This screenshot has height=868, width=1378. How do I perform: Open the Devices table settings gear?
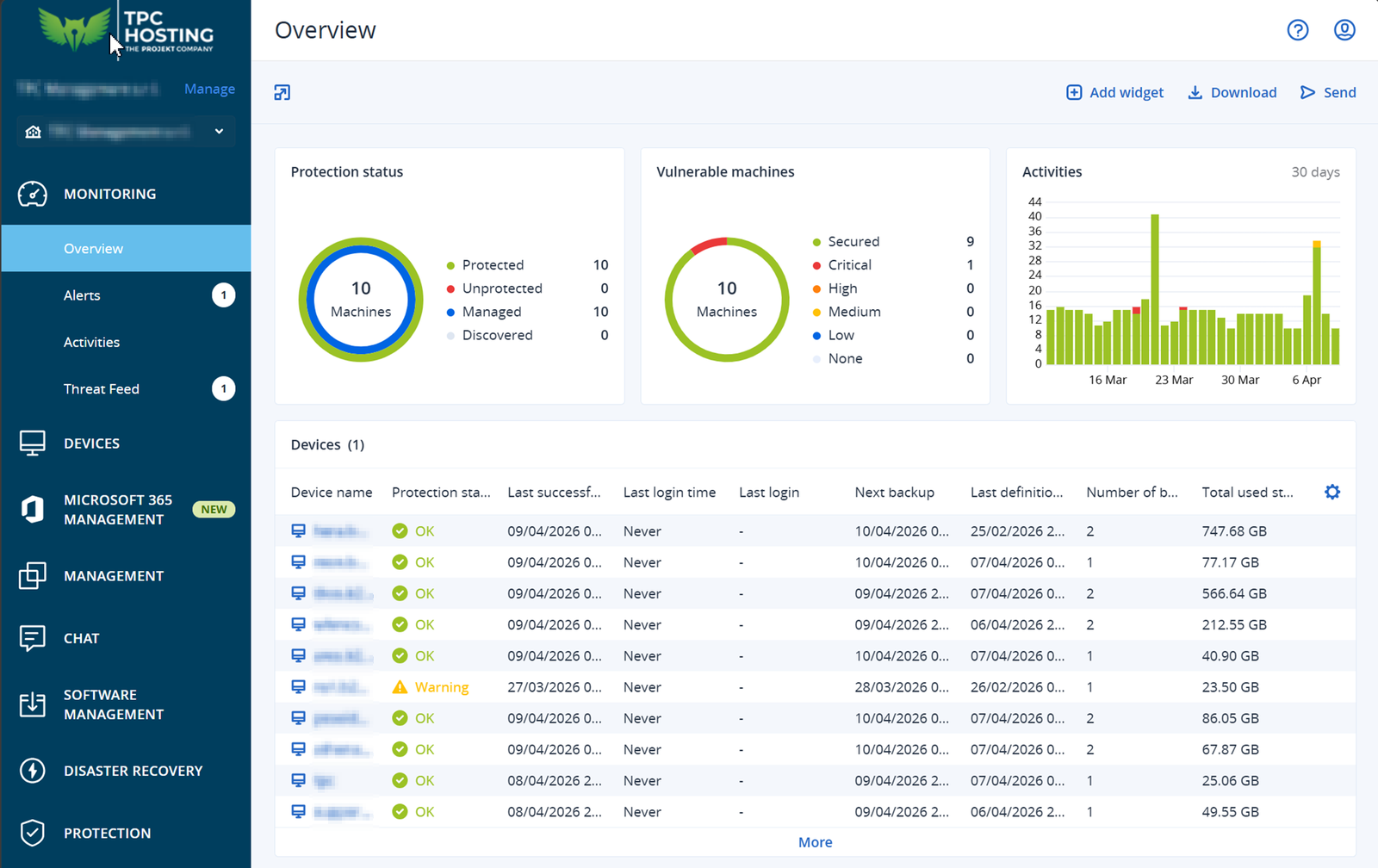[x=1331, y=493]
